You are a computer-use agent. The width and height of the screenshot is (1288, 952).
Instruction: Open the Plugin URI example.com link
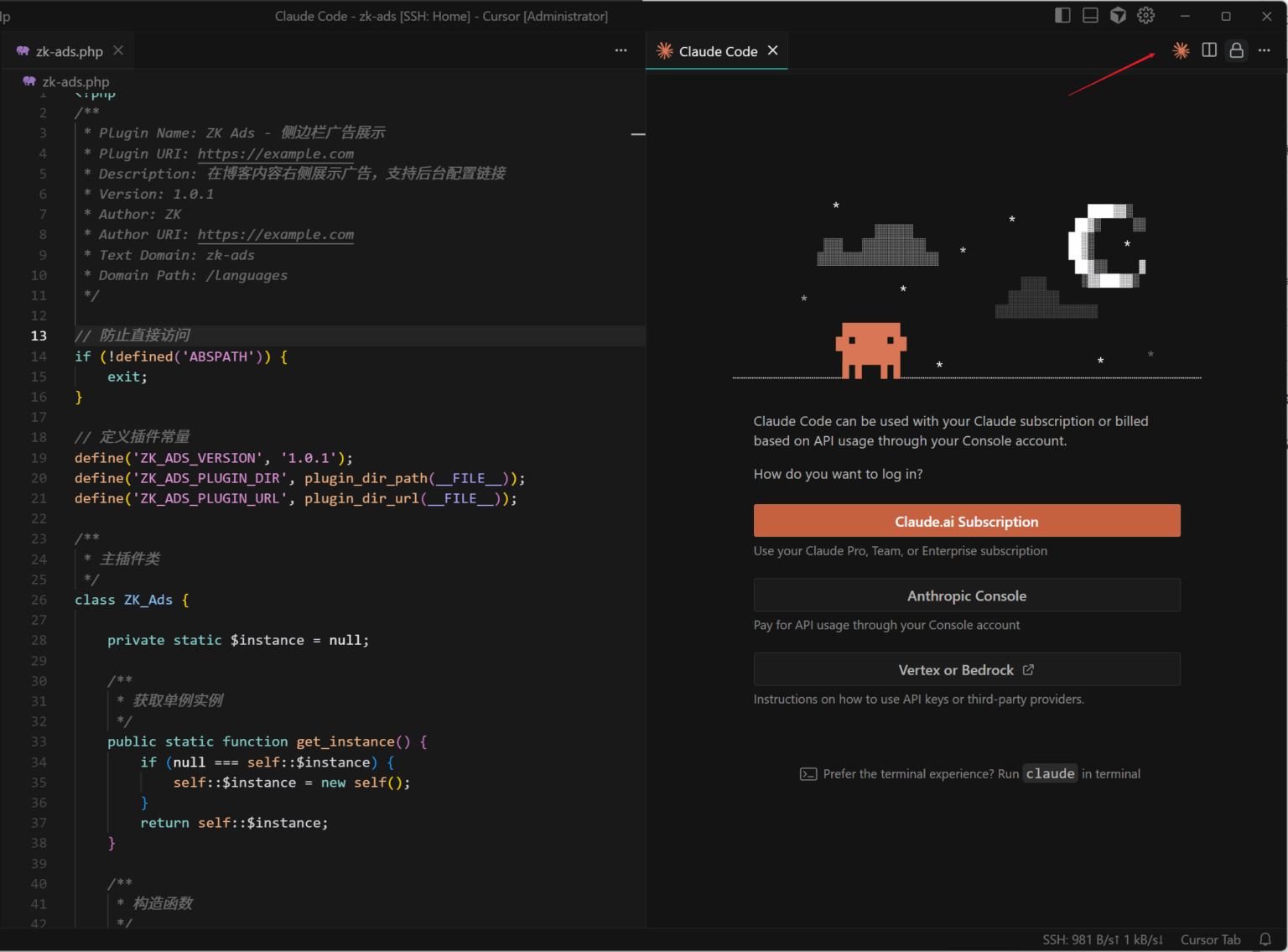pos(275,153)
